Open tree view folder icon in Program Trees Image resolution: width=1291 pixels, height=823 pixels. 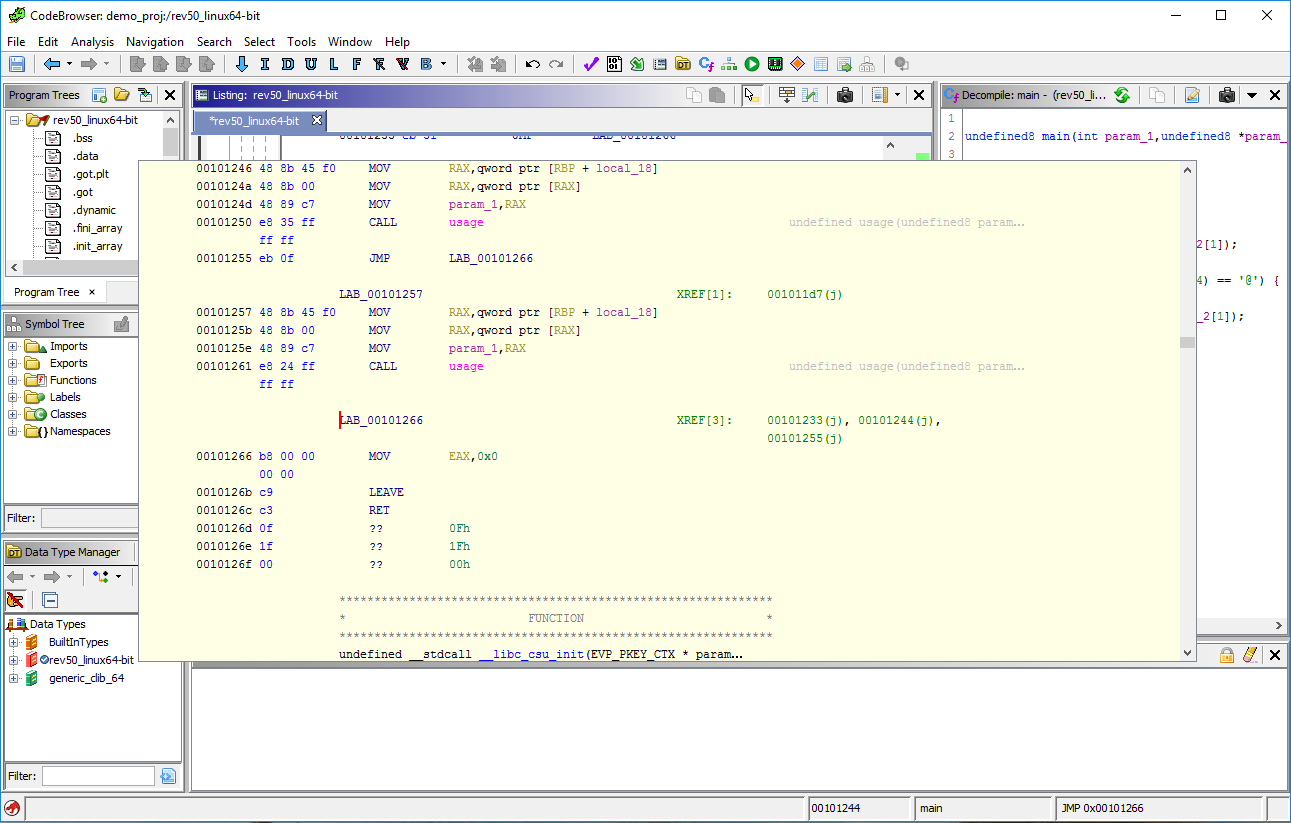point(122,95)
